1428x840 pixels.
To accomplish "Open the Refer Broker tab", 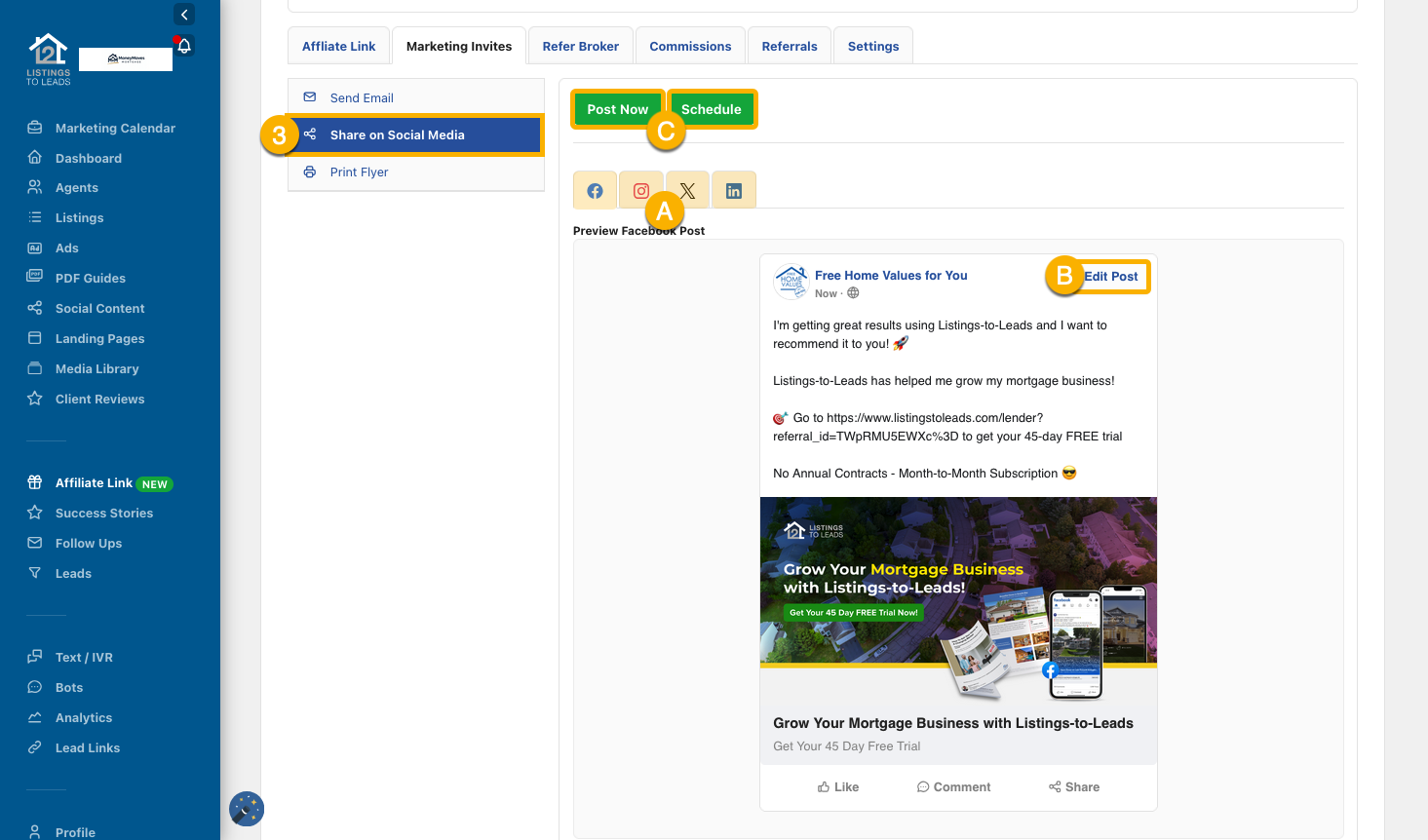I will pos(580,47).
